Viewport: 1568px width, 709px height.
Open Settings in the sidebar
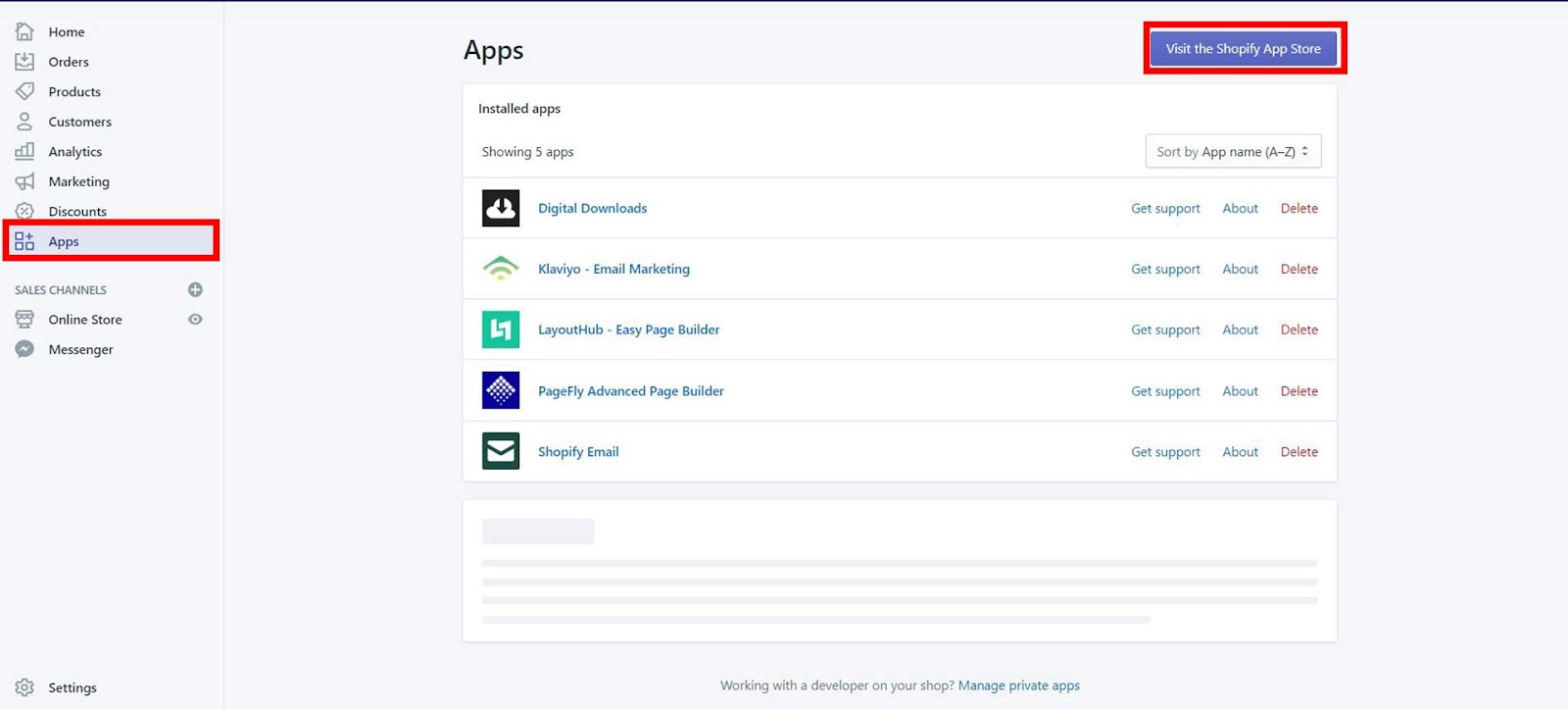(x=73, y=687)
